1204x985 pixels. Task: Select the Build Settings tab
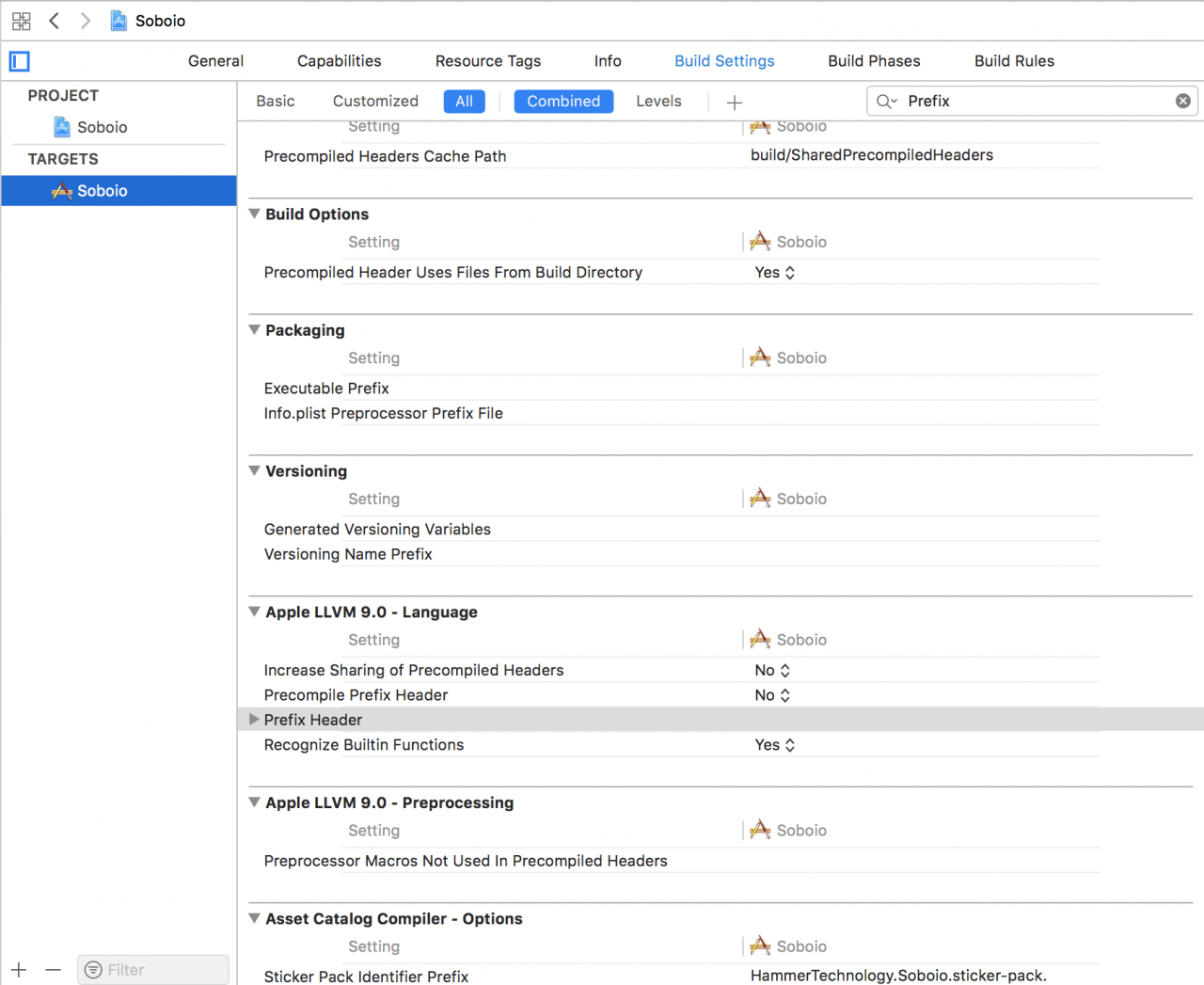coord(724,61)
